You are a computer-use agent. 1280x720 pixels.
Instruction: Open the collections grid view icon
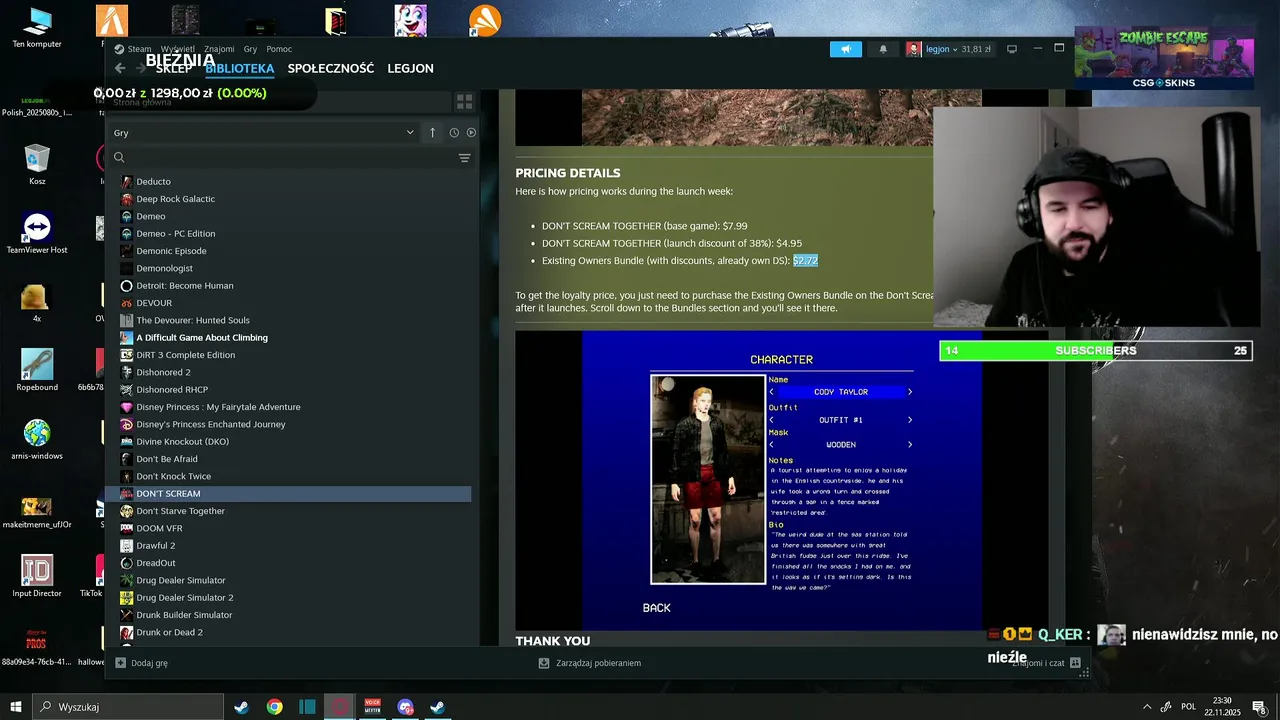pyautogui.click(x=464, y=102)
